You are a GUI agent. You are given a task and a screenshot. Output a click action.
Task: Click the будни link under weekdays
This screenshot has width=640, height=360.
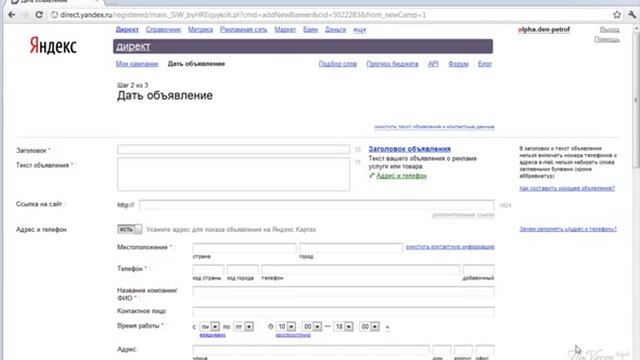click(212, 335)
